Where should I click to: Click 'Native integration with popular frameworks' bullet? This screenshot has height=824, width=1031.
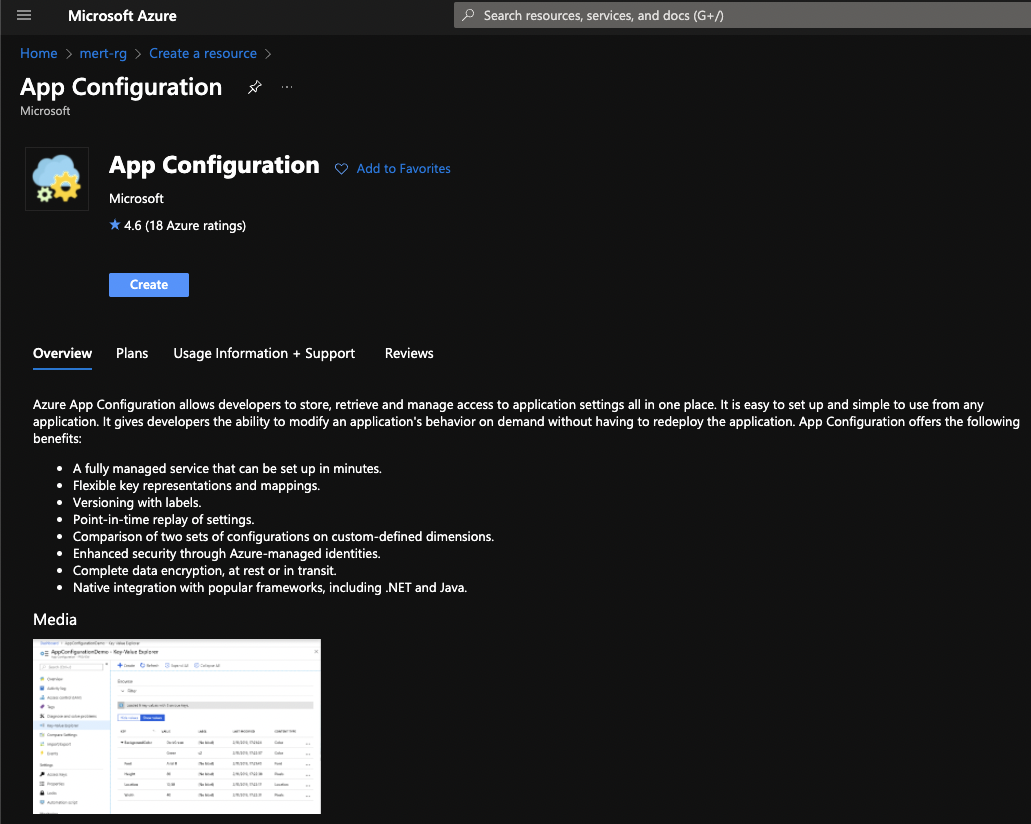(x=270, y=588)
